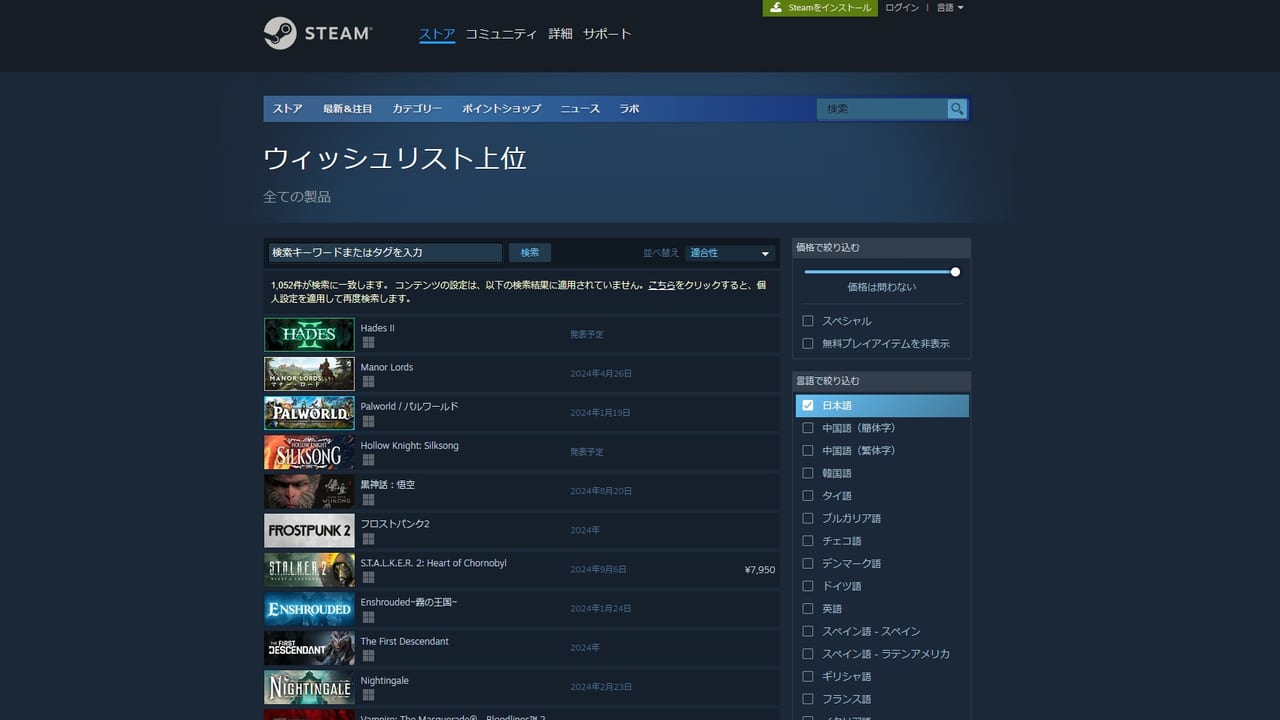Image resolution: width=1280 pixels, height=720 pixels.
Task: Check 英語 language filter
Action: (808, 608)
